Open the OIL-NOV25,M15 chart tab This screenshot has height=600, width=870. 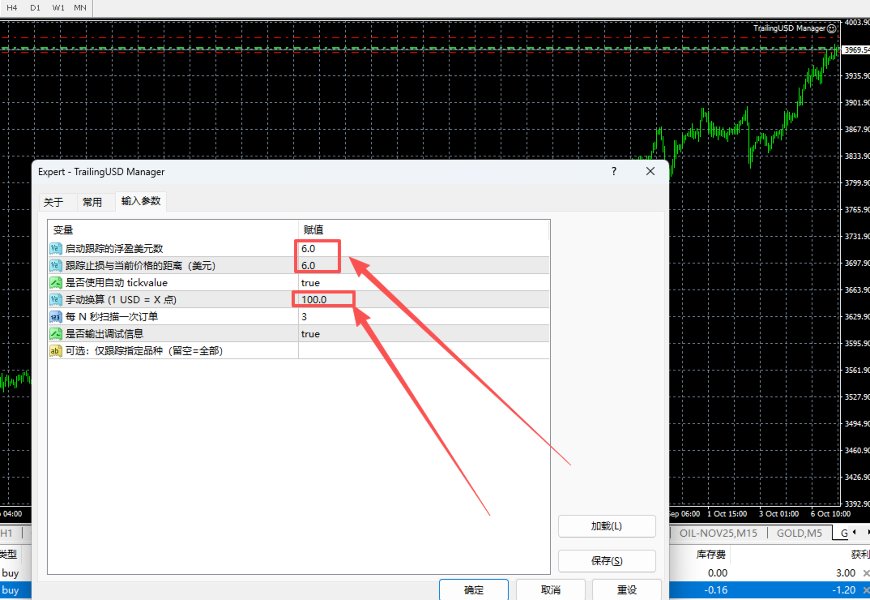click(718, 533)
